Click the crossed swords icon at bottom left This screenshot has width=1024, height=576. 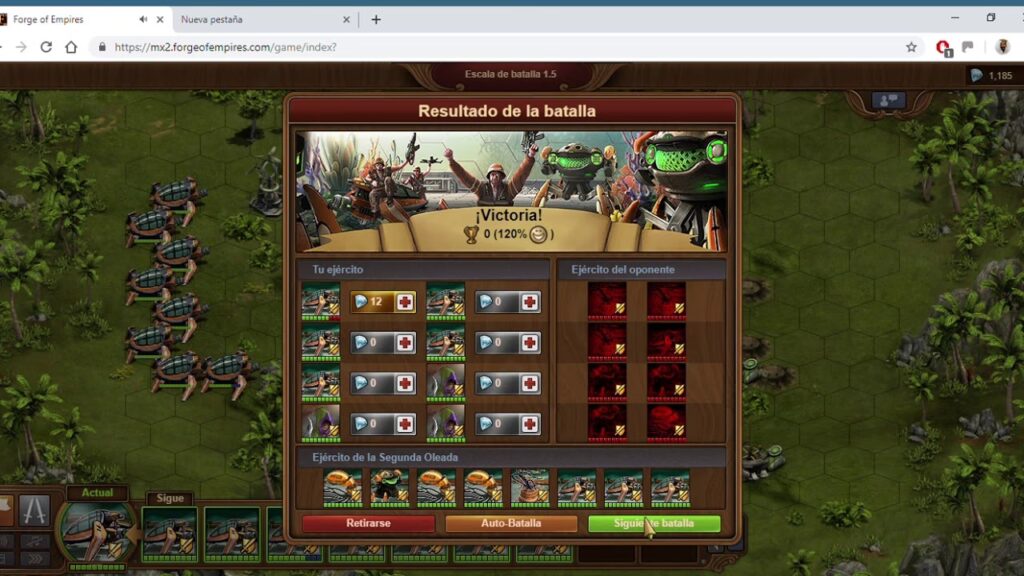pyautogui.click(x=34, y=511)
